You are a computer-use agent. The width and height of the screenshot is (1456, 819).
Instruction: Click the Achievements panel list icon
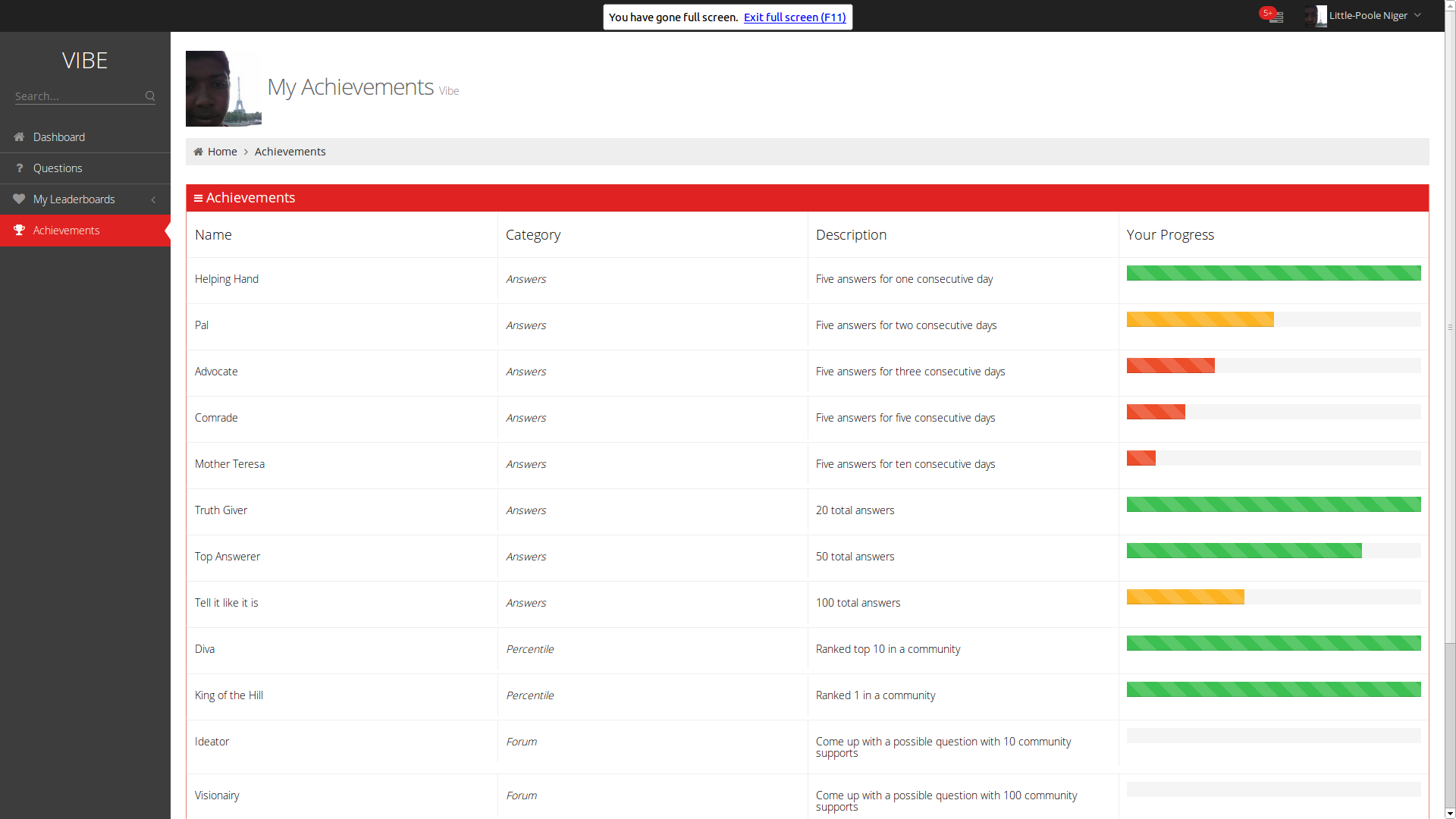click(x=198, y=198)
